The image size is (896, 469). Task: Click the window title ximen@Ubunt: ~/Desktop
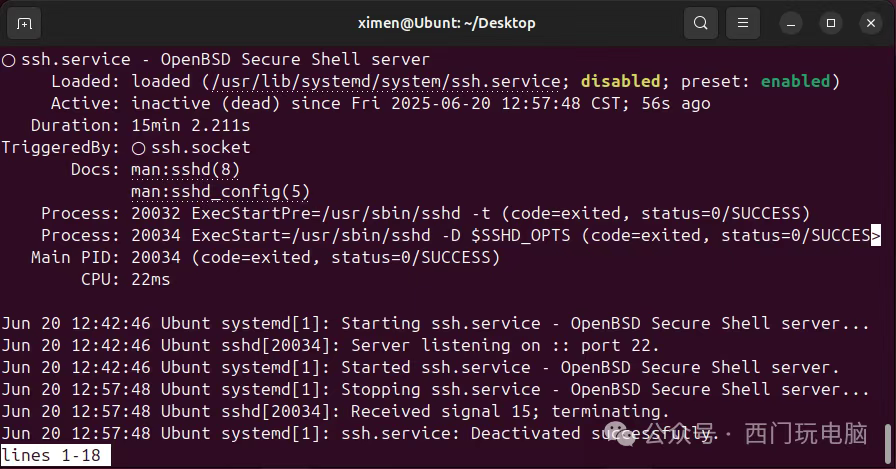tap(447, 23)
